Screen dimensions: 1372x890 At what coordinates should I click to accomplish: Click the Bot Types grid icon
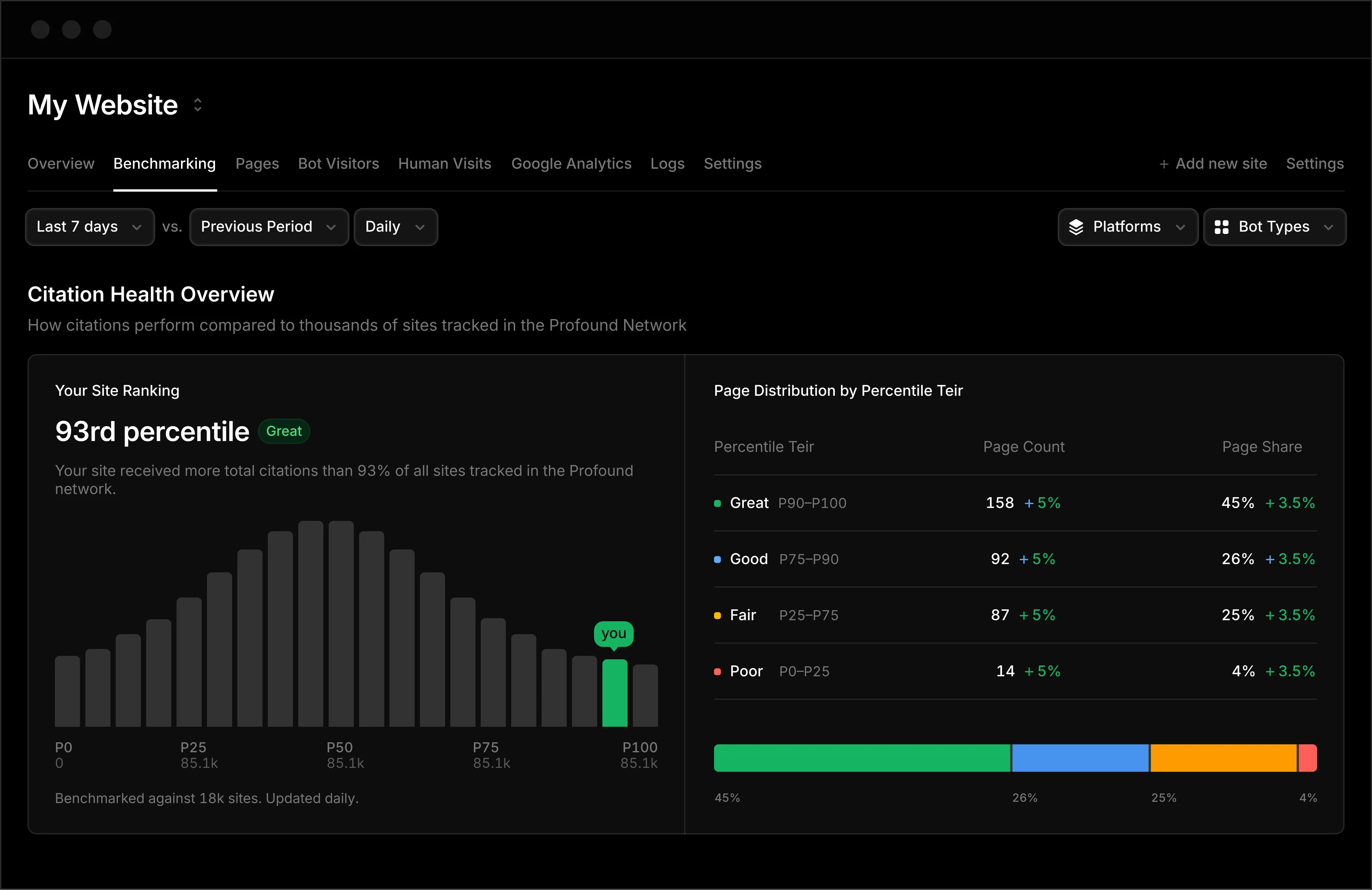tap(1222, 227)
